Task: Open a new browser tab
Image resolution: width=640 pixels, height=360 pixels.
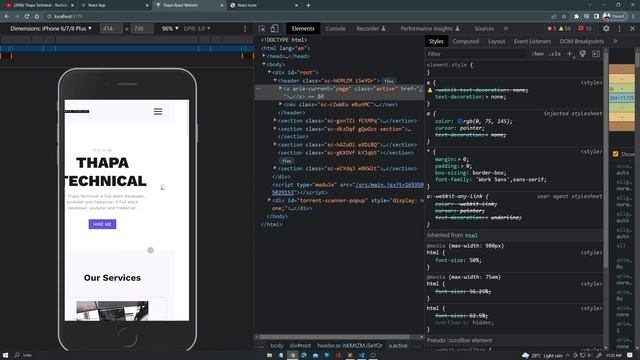Action: click(308, 5)
